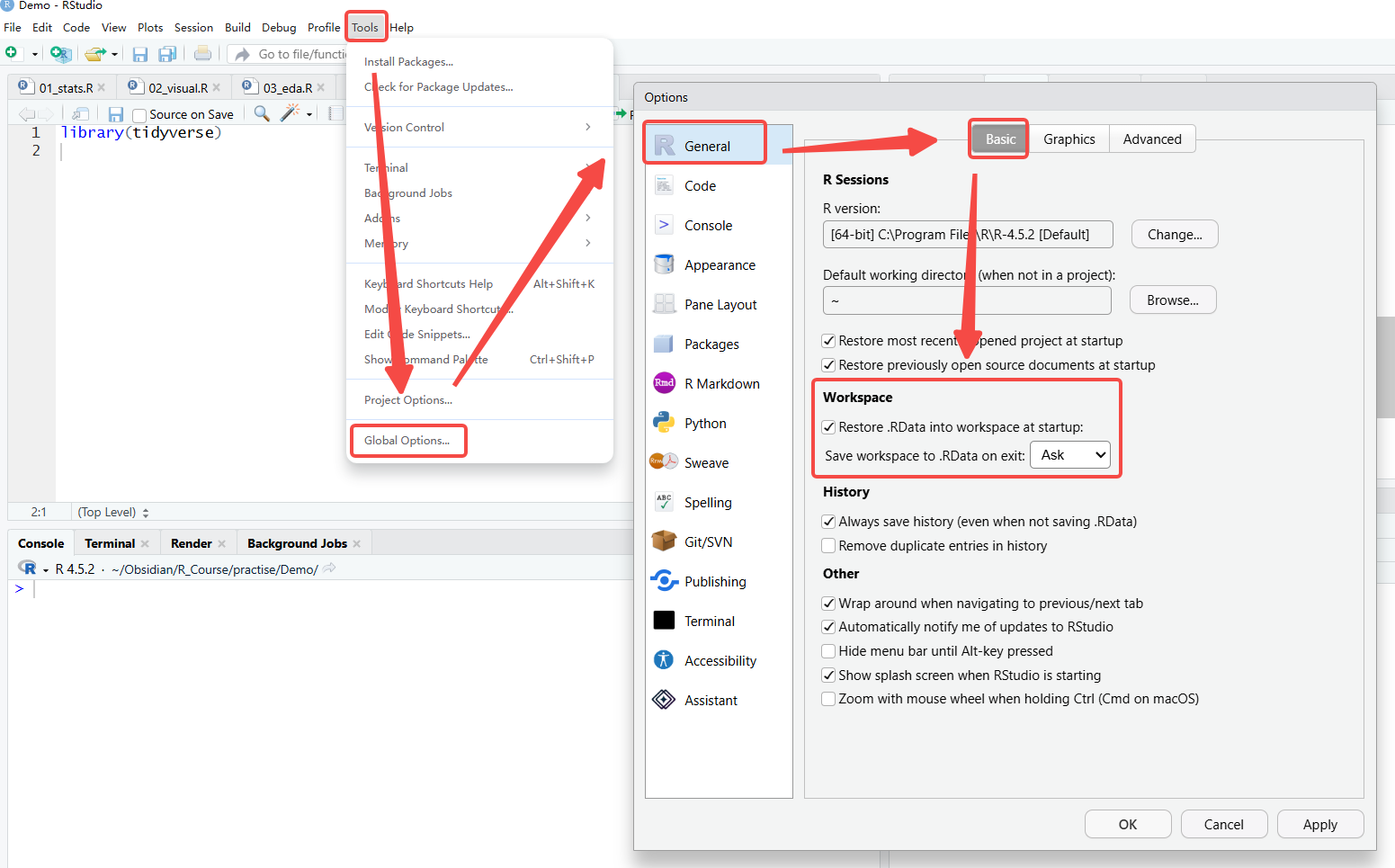The height and width of the screenshot is (868, 1395).
Task: Click the Default working directory field
Action: (967, 300)
